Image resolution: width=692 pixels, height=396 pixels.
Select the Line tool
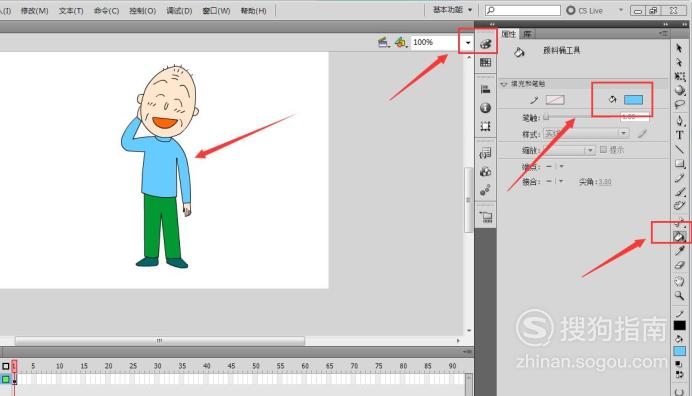coord(680,149)
